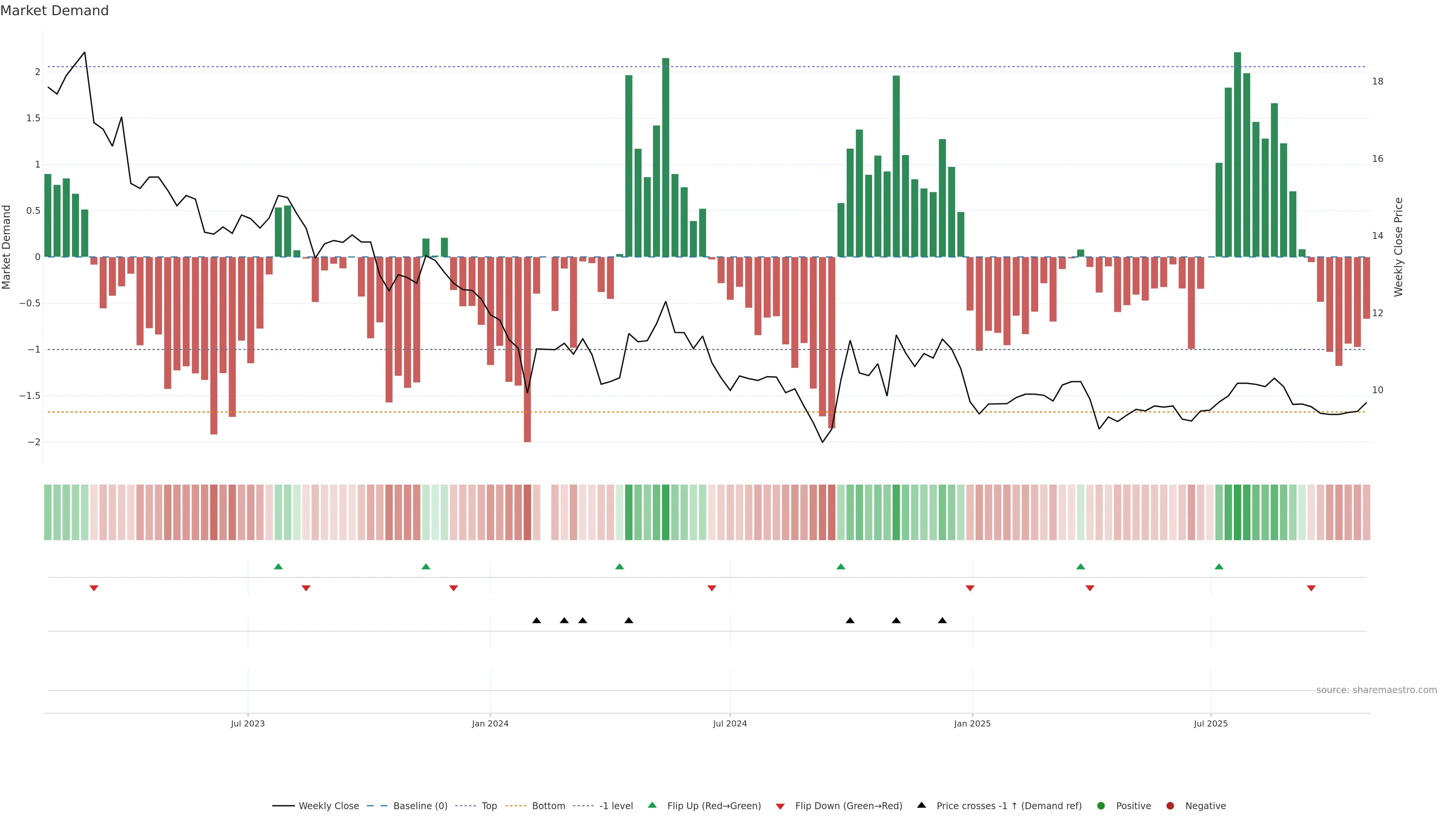Click the rightmost red Flip Down marker
This screenshot has width=1456, height=819.
[1311, 588]
